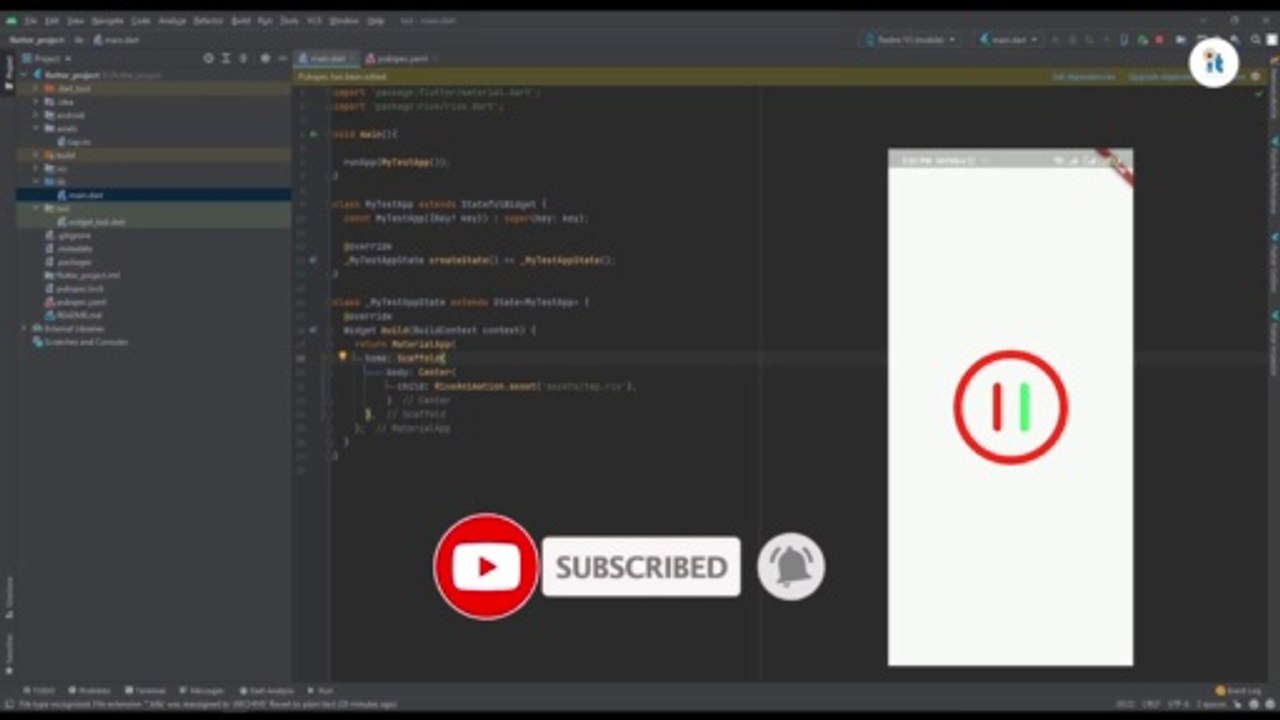Select tap.riv in assets folder
Image resolution: width=1280 pixels, height=720 pixels.
[x=74, y=142]
